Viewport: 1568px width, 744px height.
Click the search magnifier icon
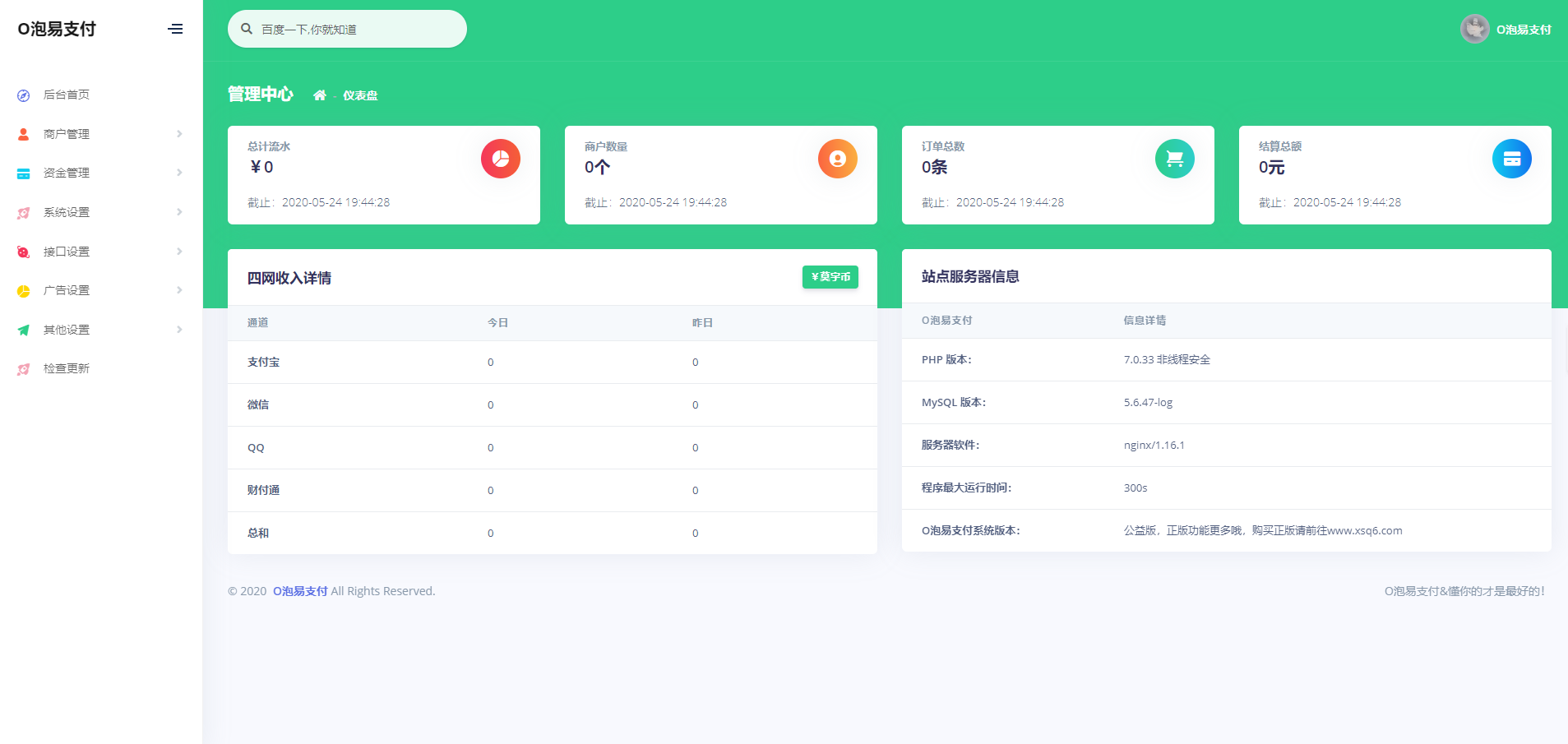pos(247,29)
